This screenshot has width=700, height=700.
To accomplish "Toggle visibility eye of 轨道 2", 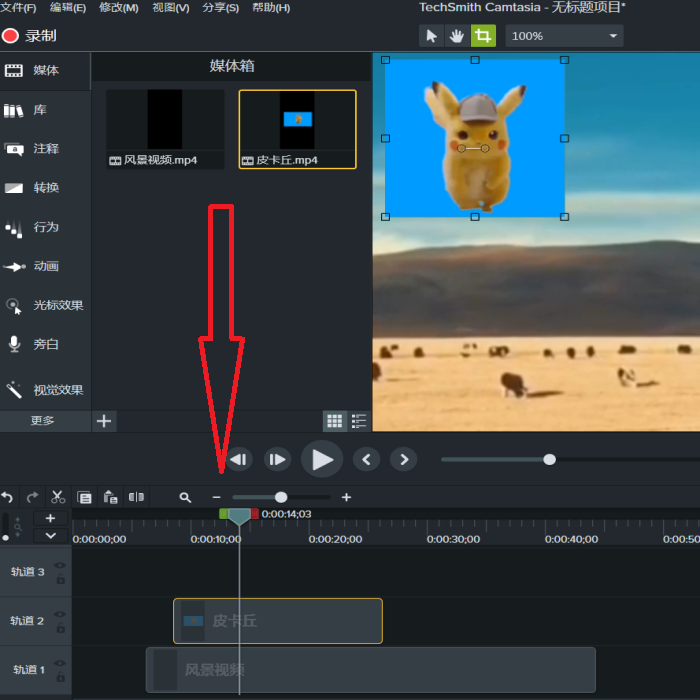I will [x=60, y=614].
